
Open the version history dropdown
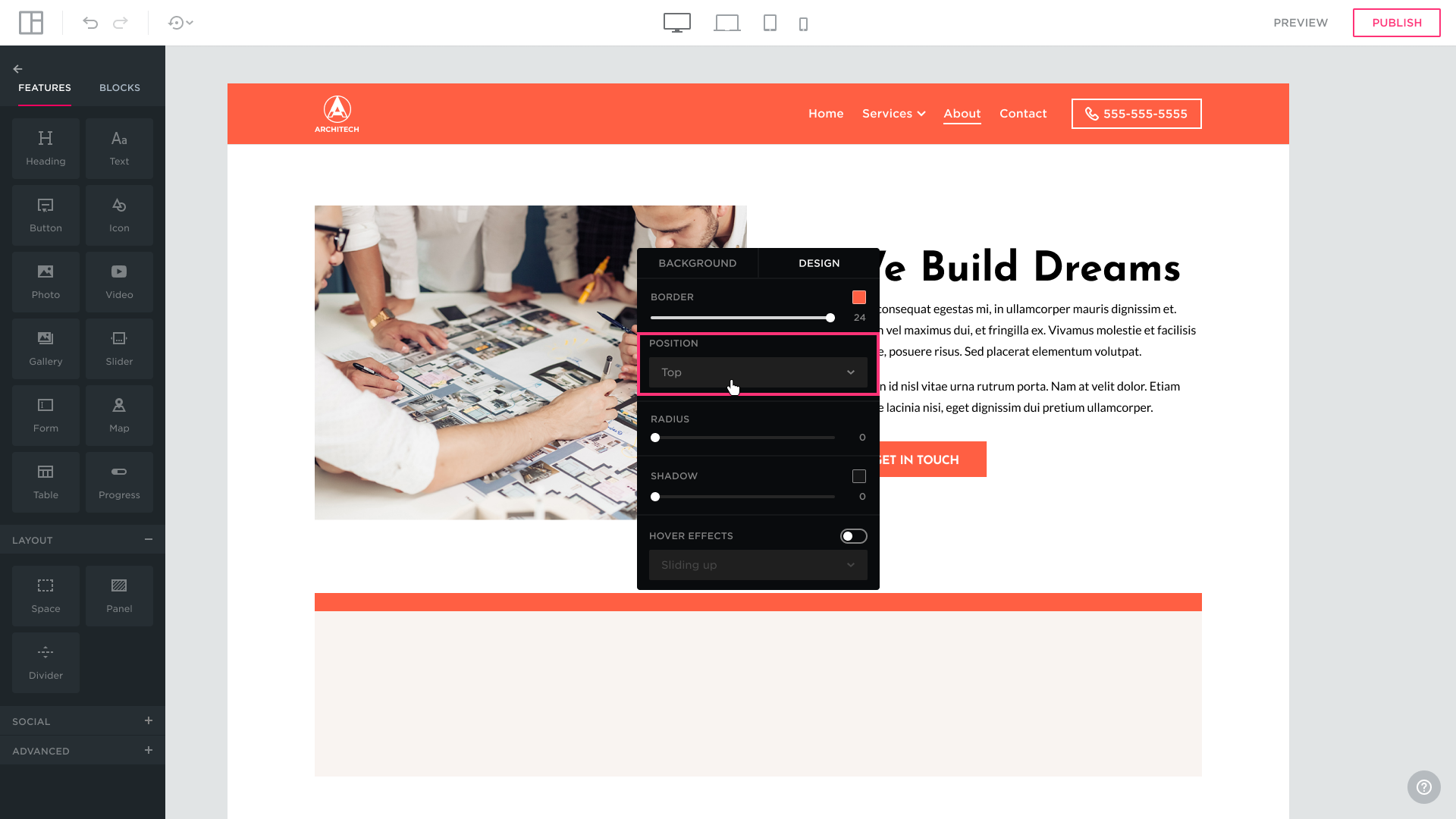[x=180, y=23]
